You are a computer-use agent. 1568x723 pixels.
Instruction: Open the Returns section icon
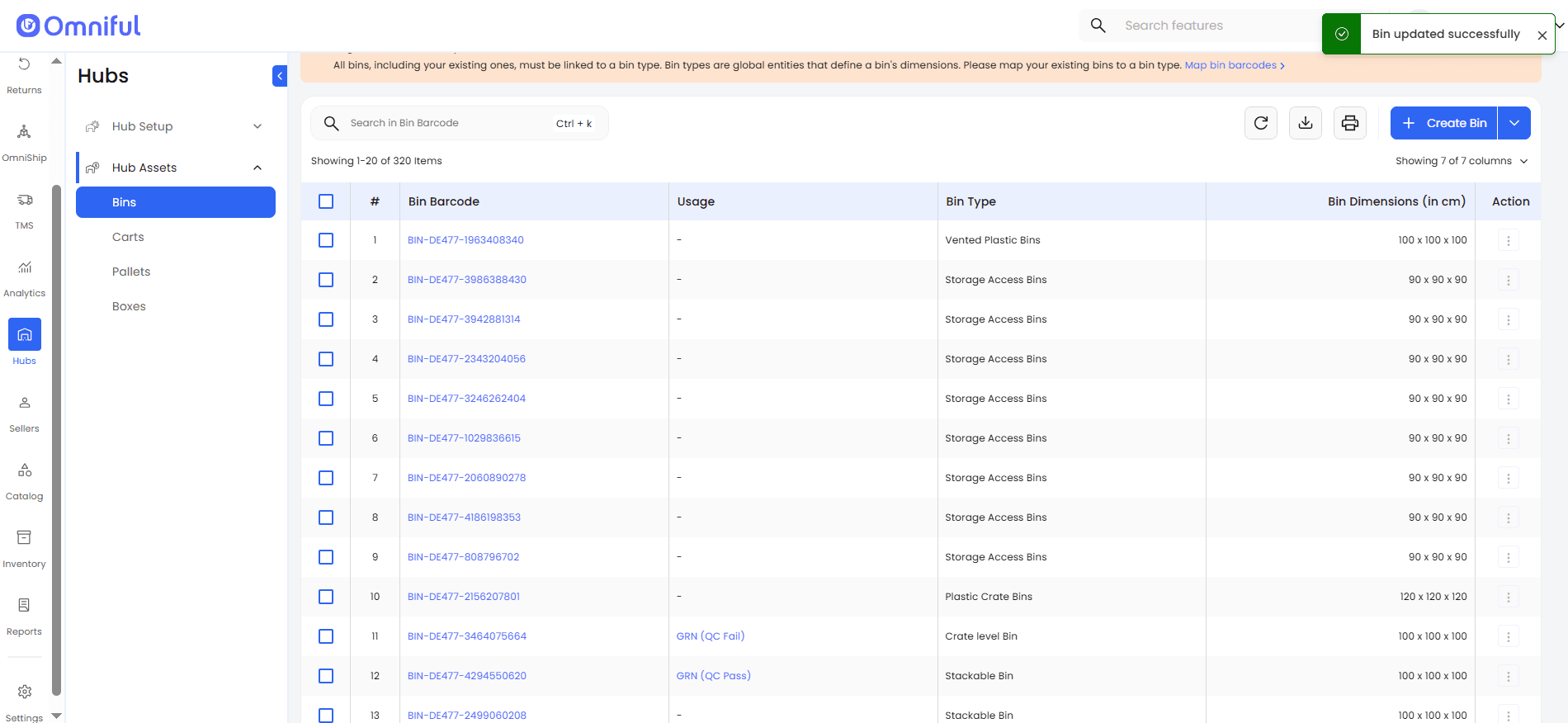(24, 64)
